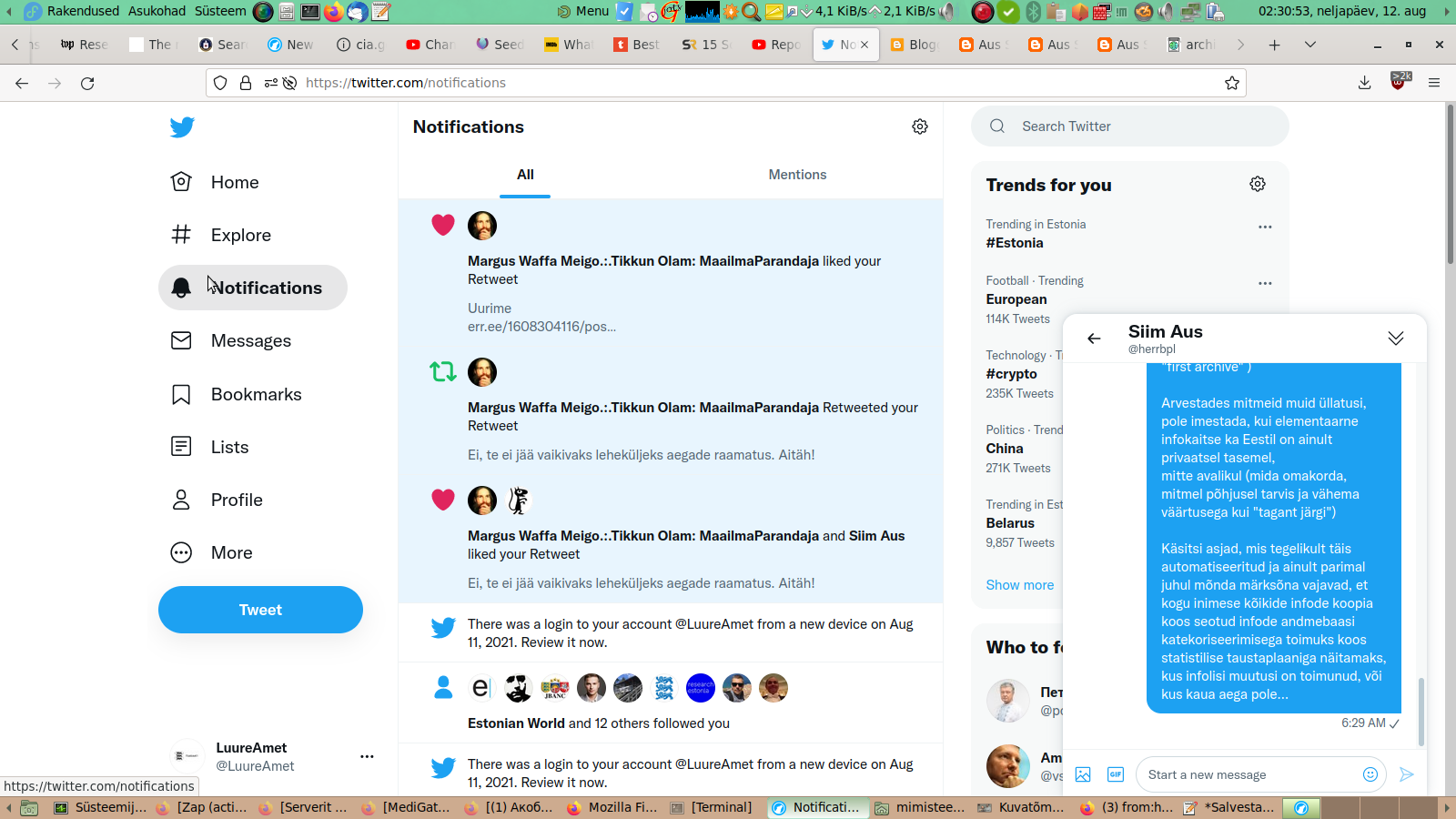This screenshot has height=819, width=1456.
Task: Open Home from the sidebar
Action: click(x=216, y=182)
